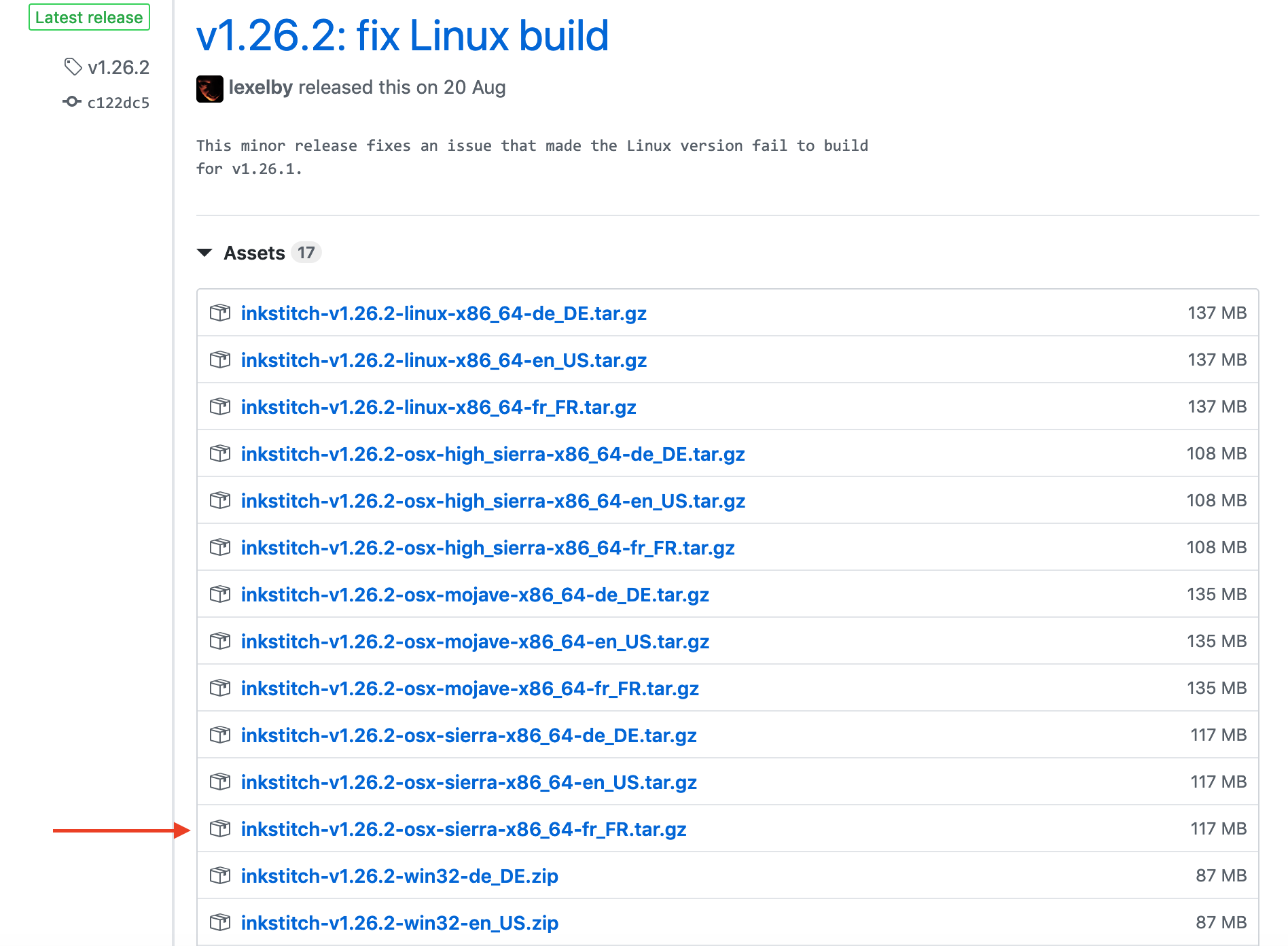The height and width of the screenshot is (946, 1288).
Task: Open the v1.26.2: fix Linux build title
Action: tap(402, 35)
